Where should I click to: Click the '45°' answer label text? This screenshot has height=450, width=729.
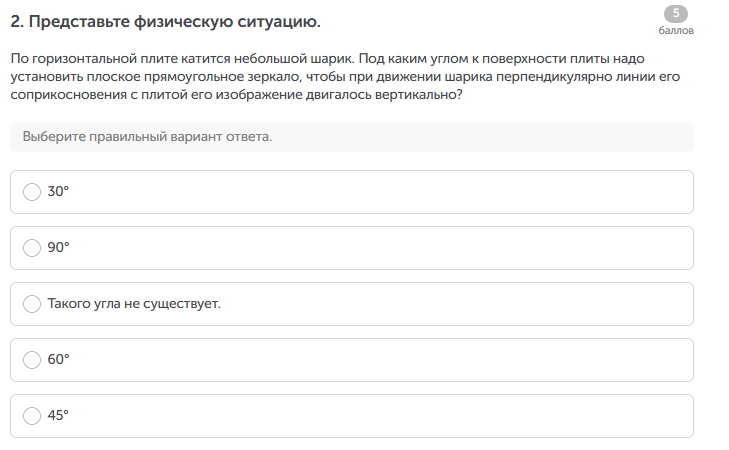59,415
